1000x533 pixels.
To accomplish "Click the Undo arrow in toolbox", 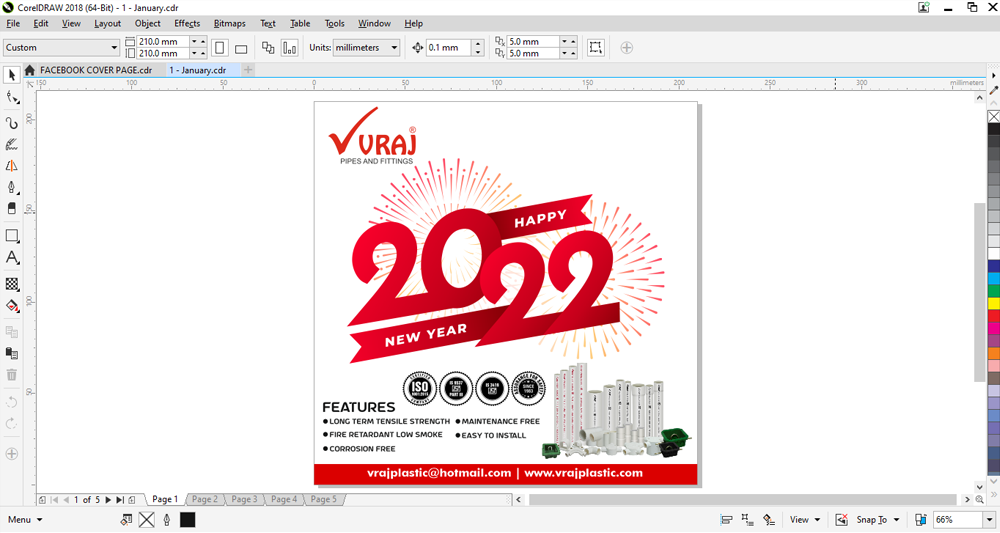I will [11, 402].
